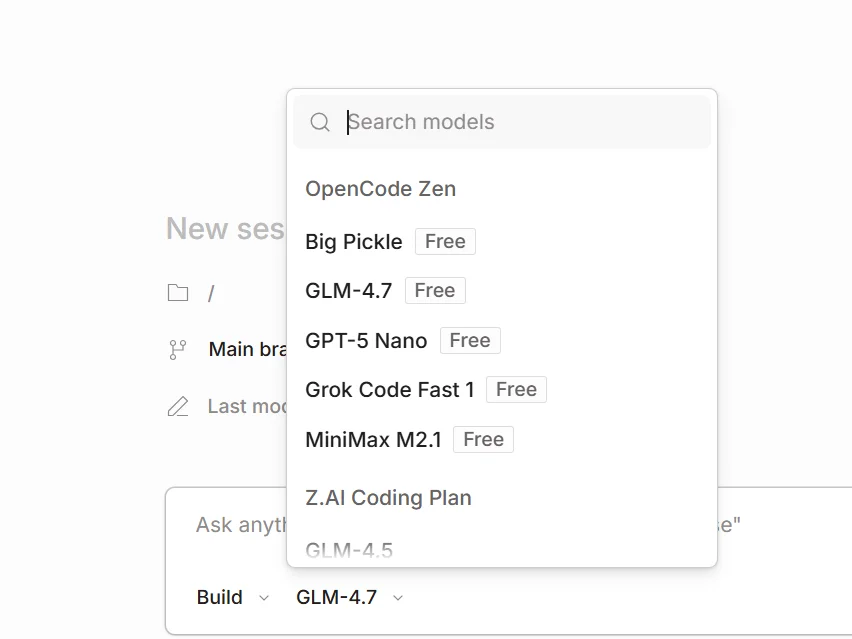Viewport: 852px width, 639px height.
Task: Select the MiniMax M2.1 model
Action: (x=373, y=440)
